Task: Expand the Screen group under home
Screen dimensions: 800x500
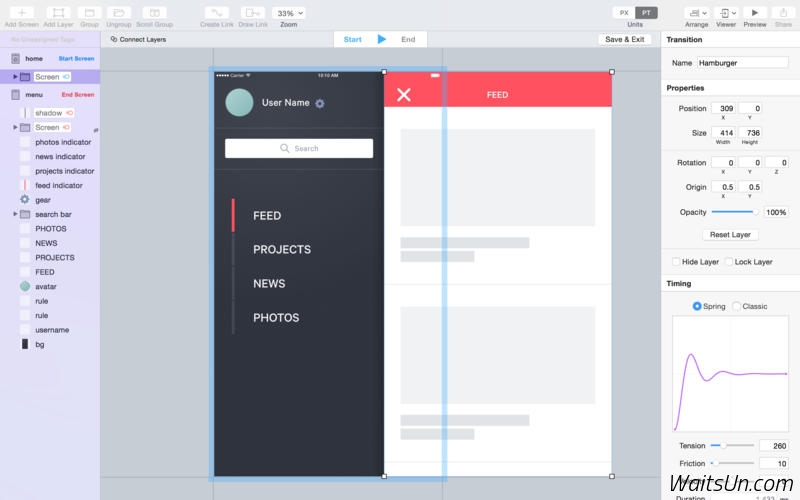Action: click(15, 77)
